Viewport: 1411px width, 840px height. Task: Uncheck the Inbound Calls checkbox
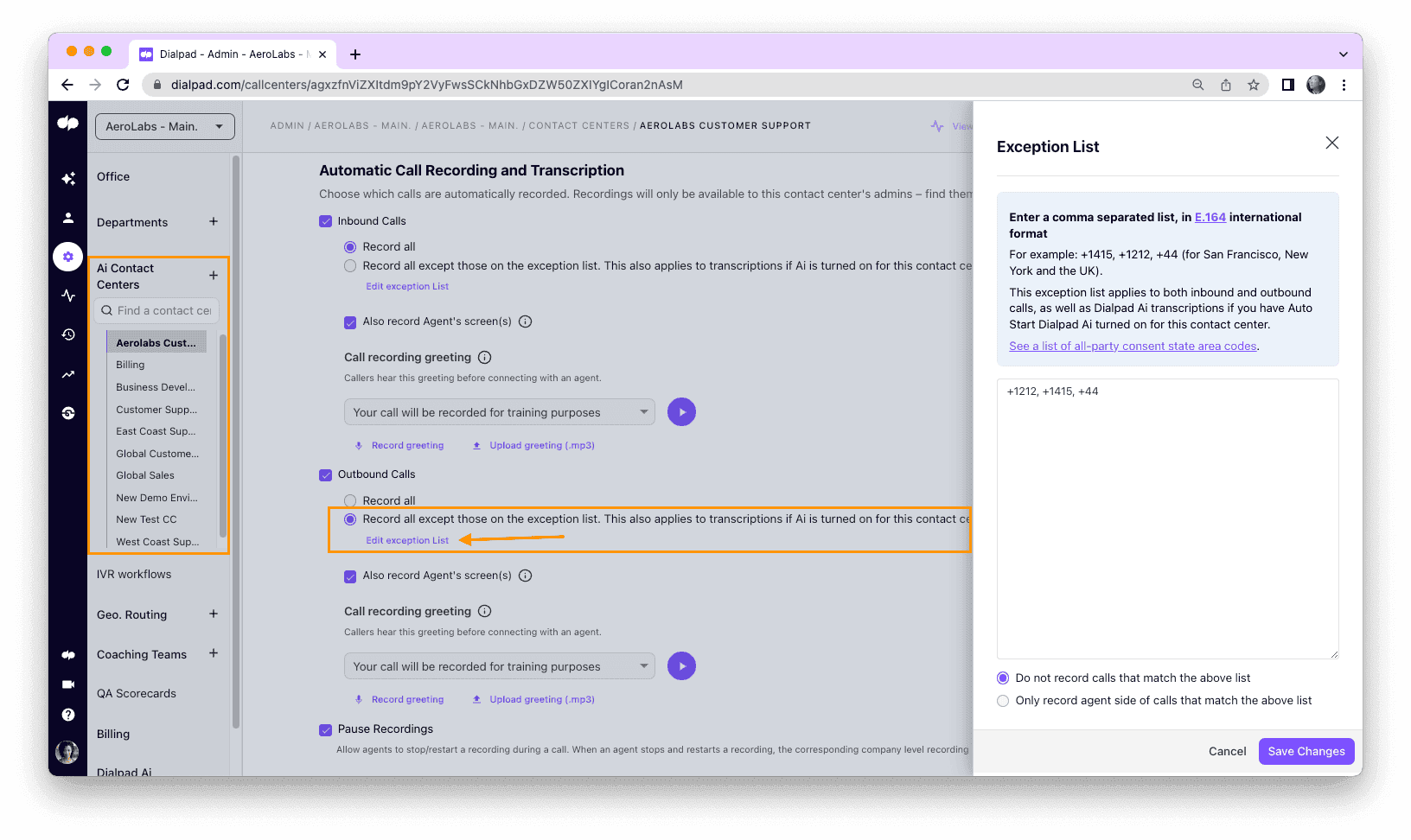[x=326, y=221]
